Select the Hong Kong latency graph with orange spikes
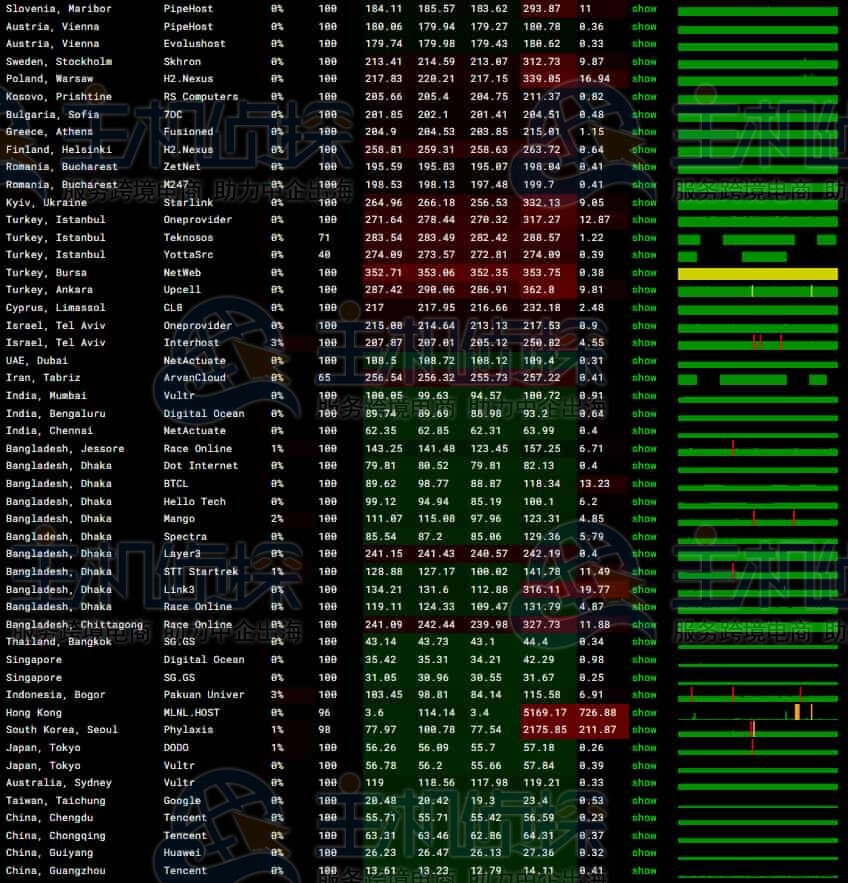Image resolution: width=848 pixels, height=883 pixels. [x=757, y=712]
